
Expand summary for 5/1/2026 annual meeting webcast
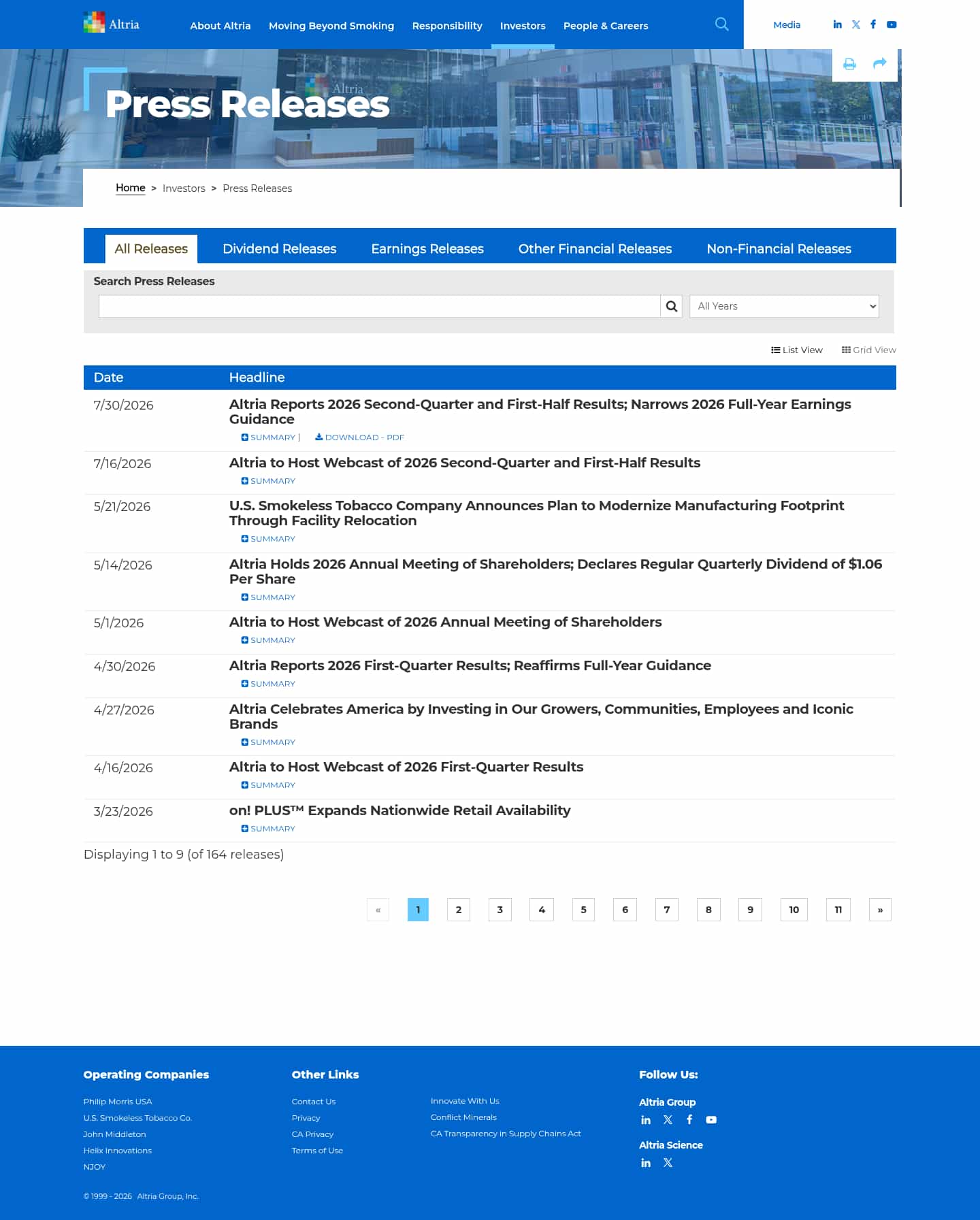point(268,640)
